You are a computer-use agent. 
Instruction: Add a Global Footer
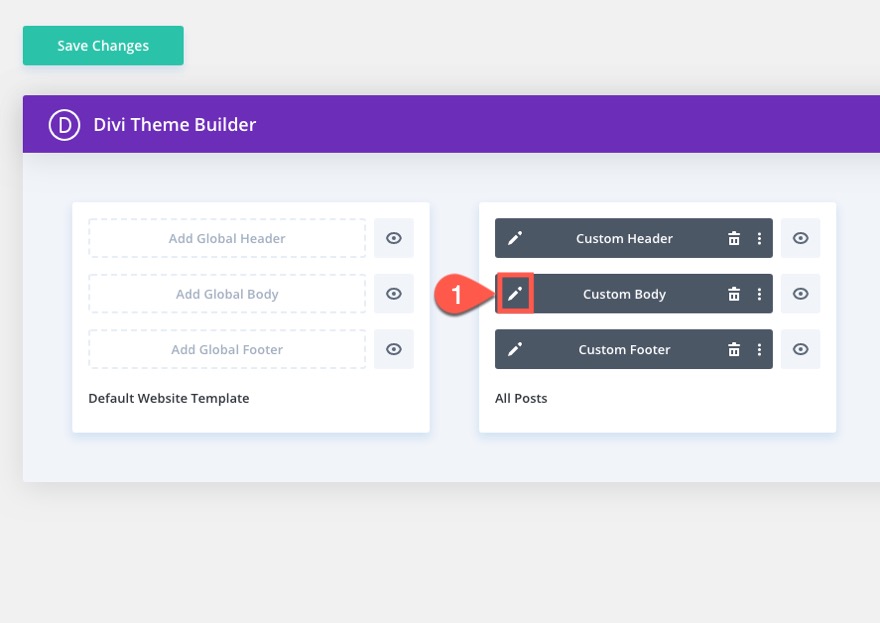pos(227,349)
